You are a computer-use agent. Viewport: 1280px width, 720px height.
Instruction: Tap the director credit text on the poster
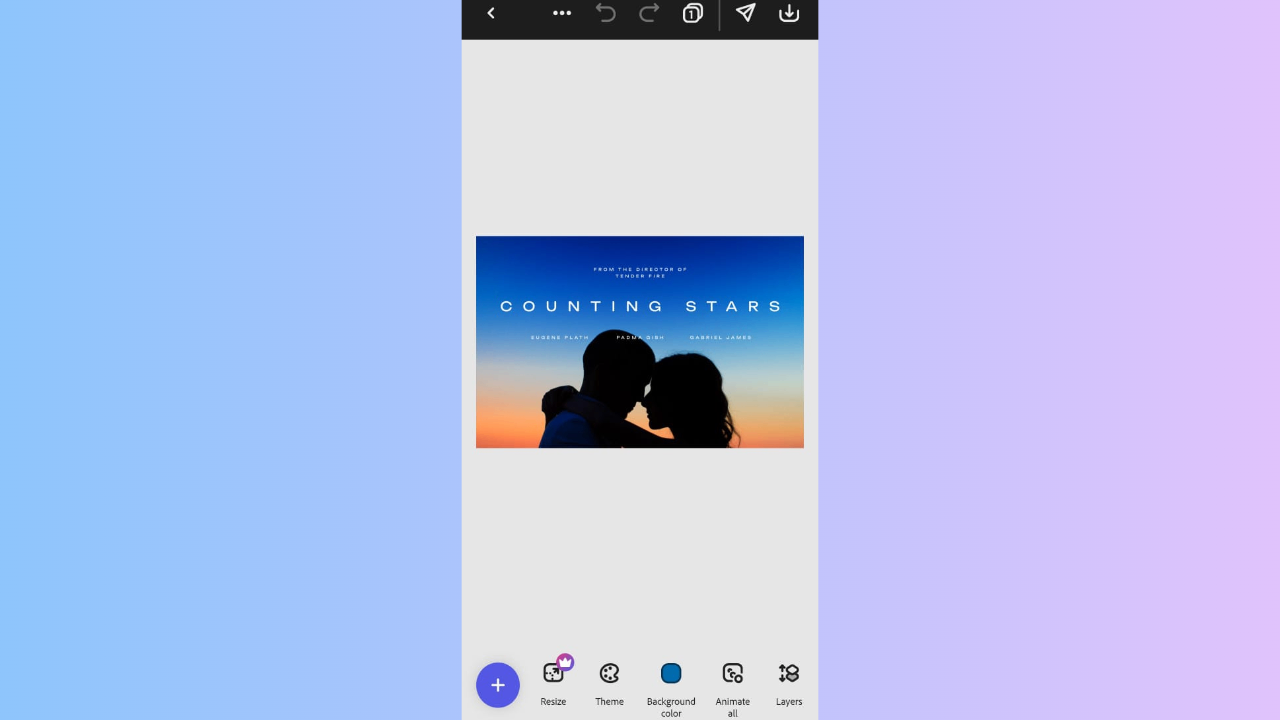click(640, 272)
